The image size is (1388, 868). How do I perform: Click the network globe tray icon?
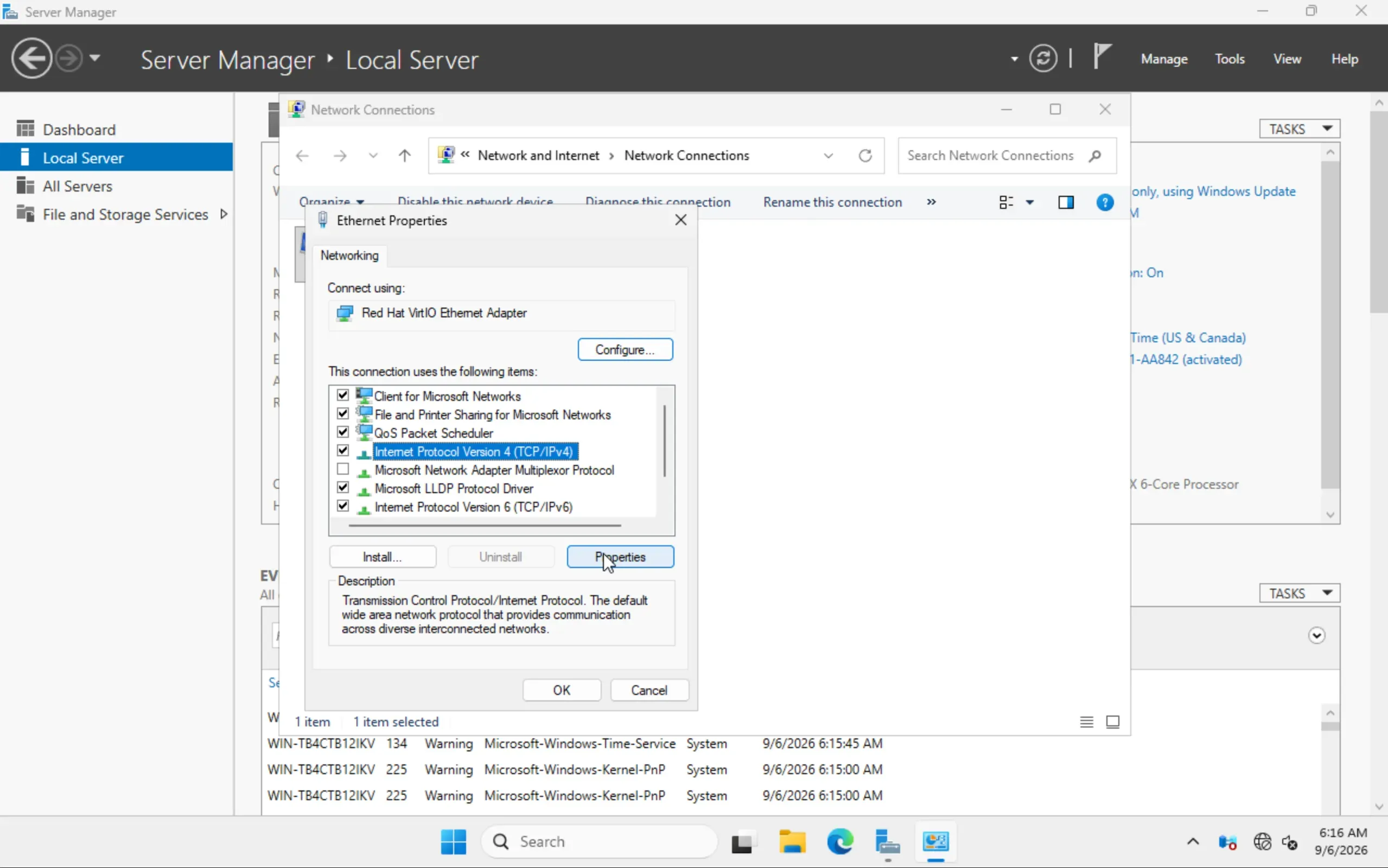pyautogui.click(x=1262, y=841)
